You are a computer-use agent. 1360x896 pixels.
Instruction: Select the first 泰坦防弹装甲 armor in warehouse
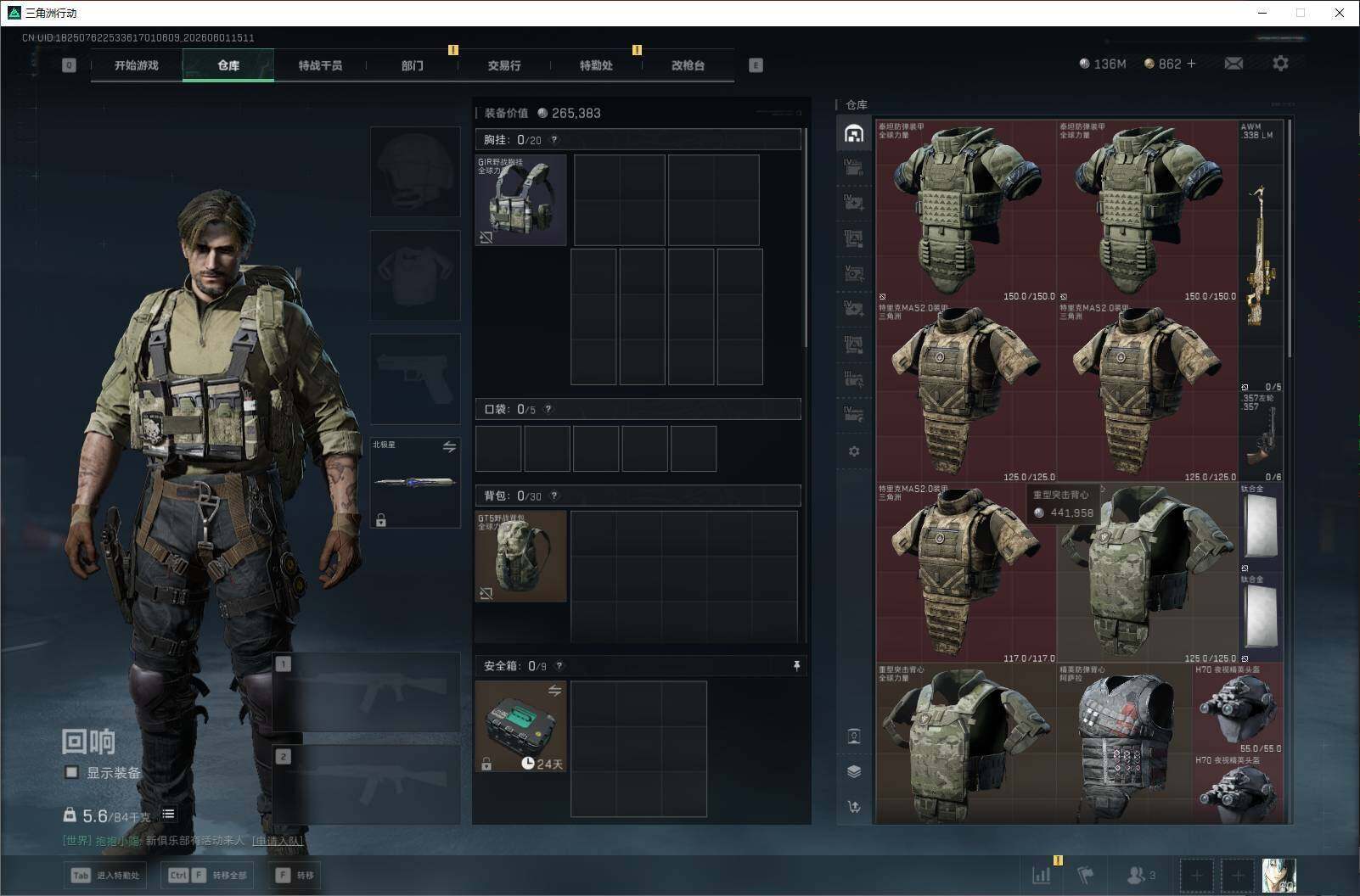pos(967,211)
